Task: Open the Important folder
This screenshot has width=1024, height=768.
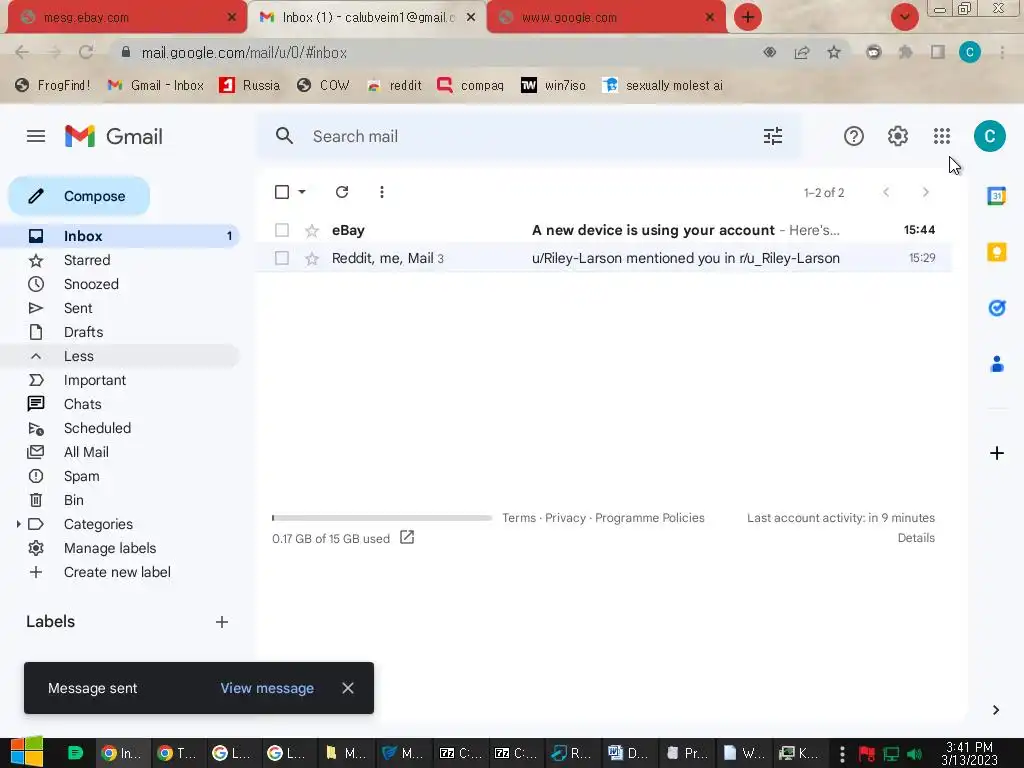Action: point(120,380)
